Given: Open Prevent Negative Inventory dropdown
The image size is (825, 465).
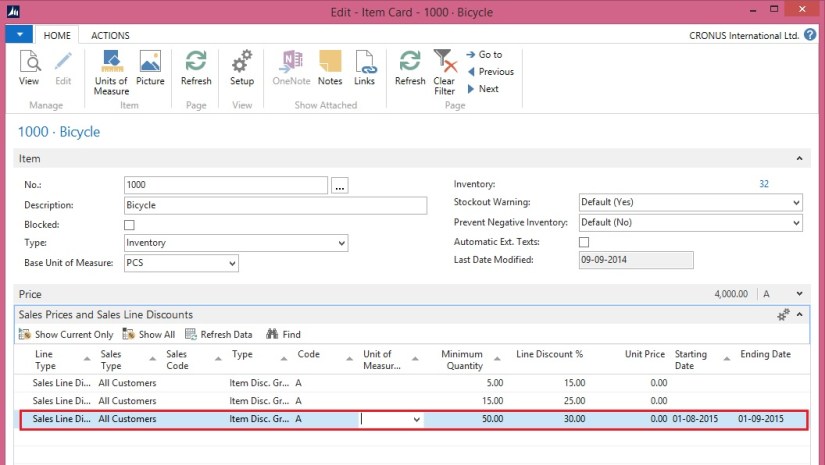Looking at the screenshot, I should click(796, 223).
